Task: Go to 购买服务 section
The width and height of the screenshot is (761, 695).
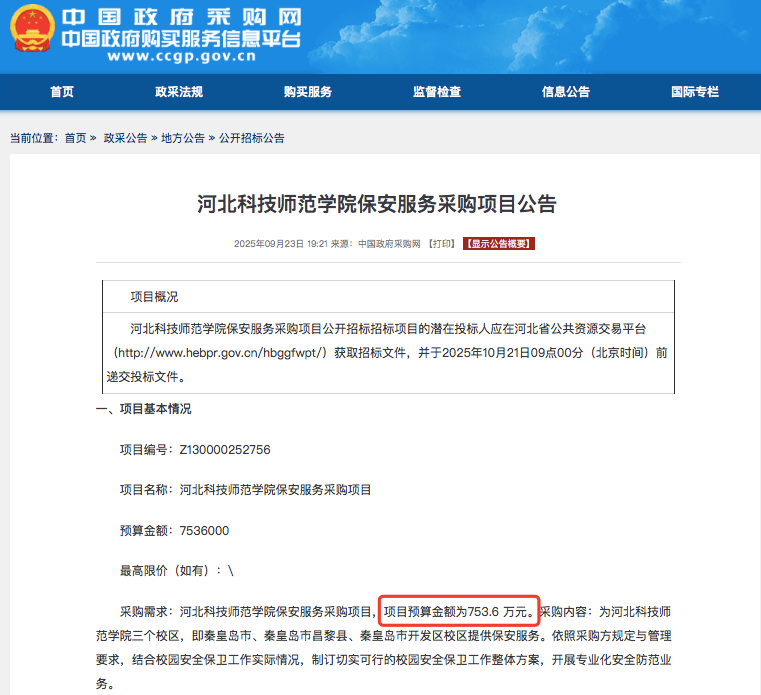Action: (x=308, y=92)
